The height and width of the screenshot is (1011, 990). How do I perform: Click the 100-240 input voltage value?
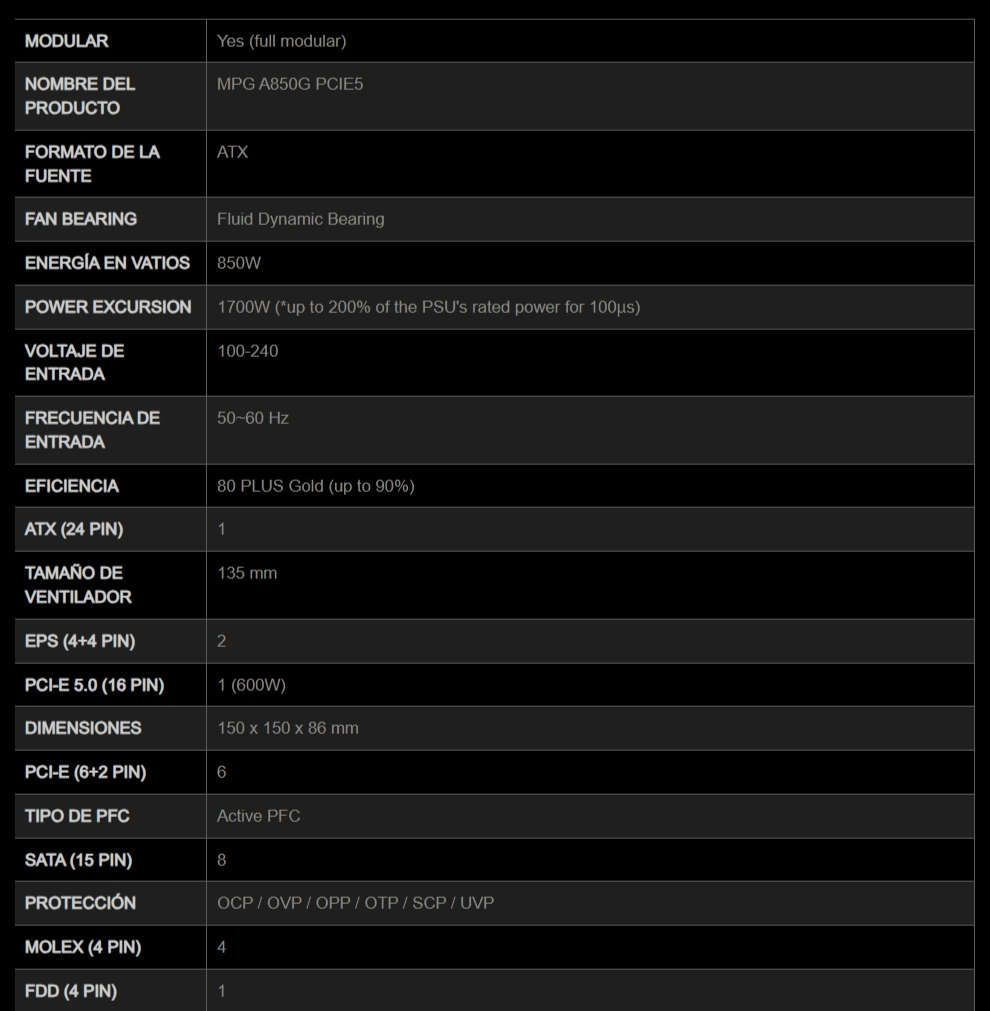coord(247,351)
